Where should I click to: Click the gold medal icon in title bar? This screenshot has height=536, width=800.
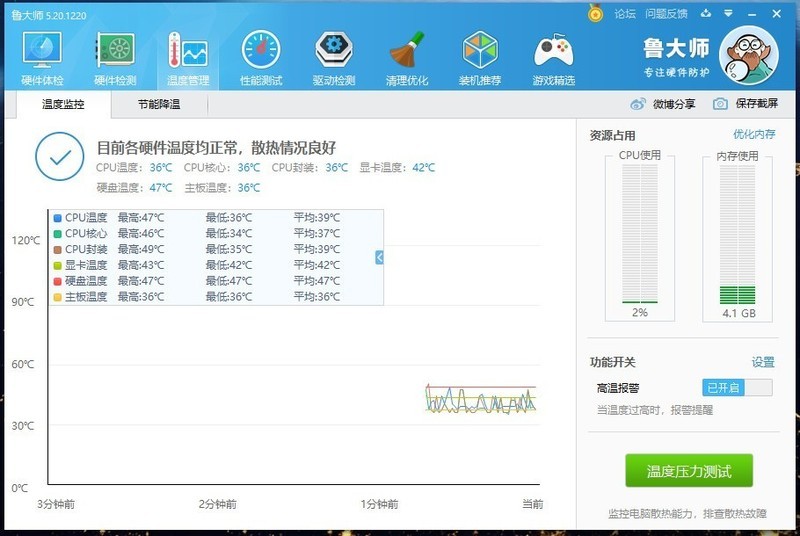coord(595,13)
